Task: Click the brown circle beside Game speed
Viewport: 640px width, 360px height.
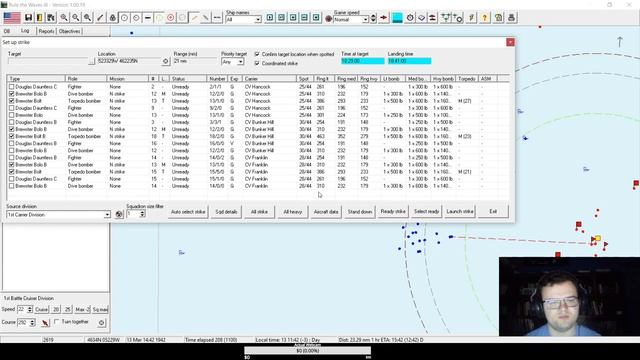Action: point(329,19)
